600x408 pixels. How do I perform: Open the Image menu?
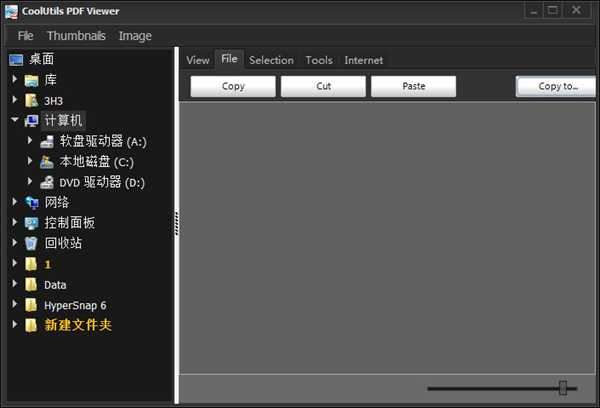(x=135, y=36)
